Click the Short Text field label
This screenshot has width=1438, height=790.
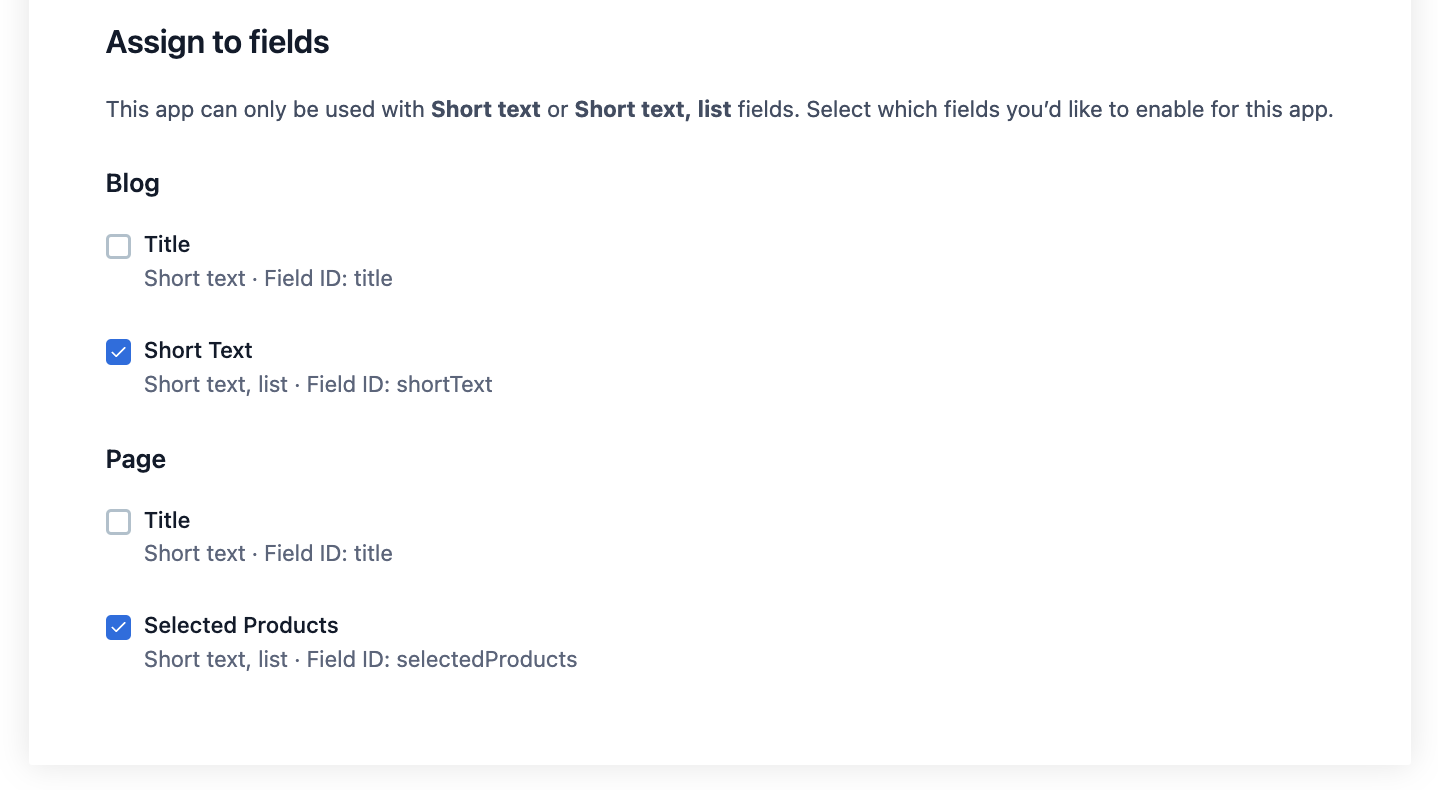pos(198,350)
